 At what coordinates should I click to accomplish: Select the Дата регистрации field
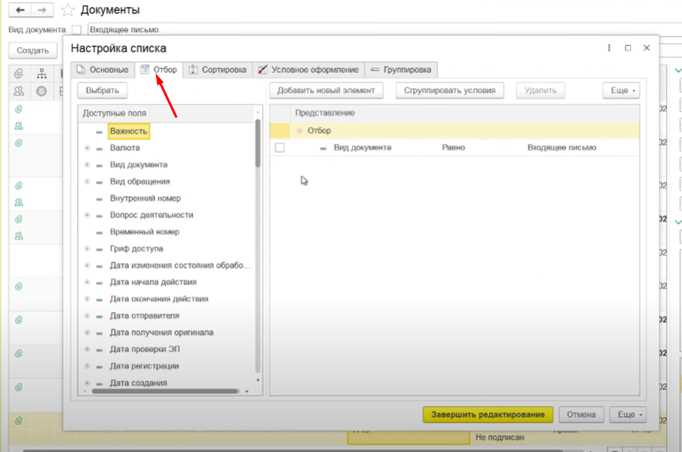click(144, 366)
